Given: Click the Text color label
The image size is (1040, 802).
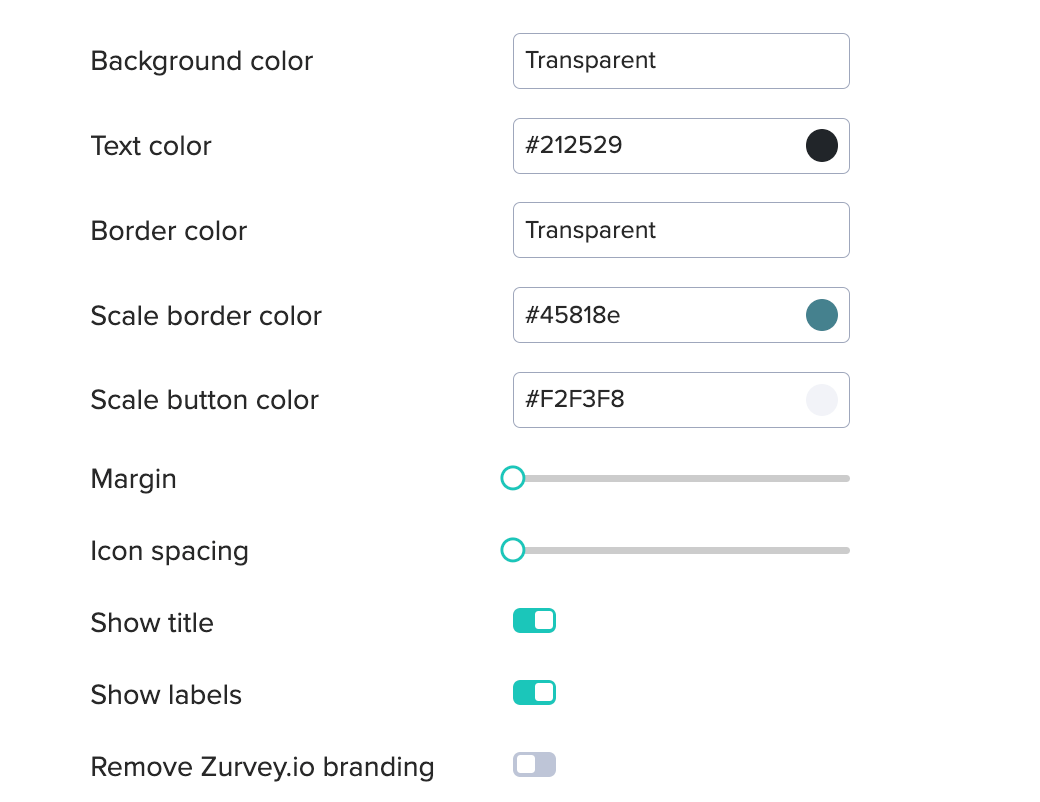Looking at the screenshot, I should 151,146.
